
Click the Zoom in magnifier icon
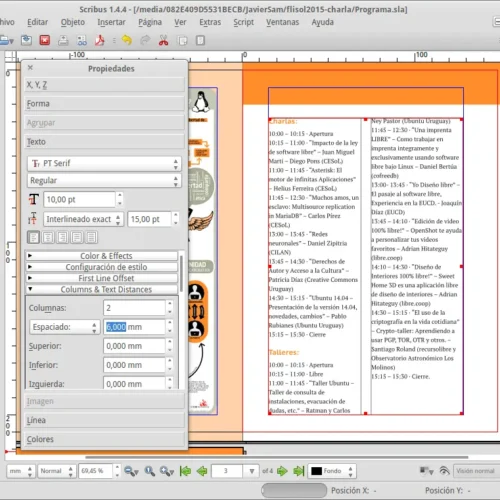[166, 471]
